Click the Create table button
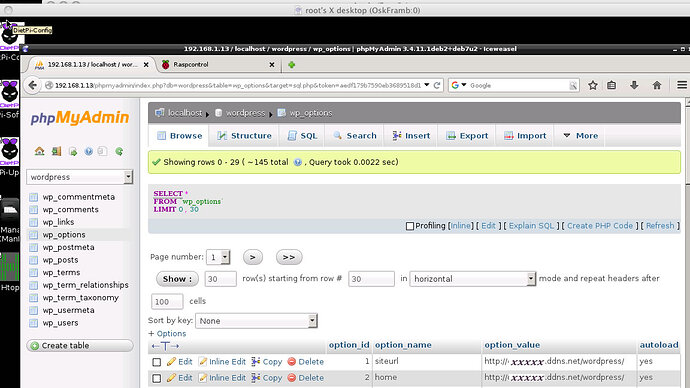This screenshot has width=690, height=388. click(x=80, y=345)
